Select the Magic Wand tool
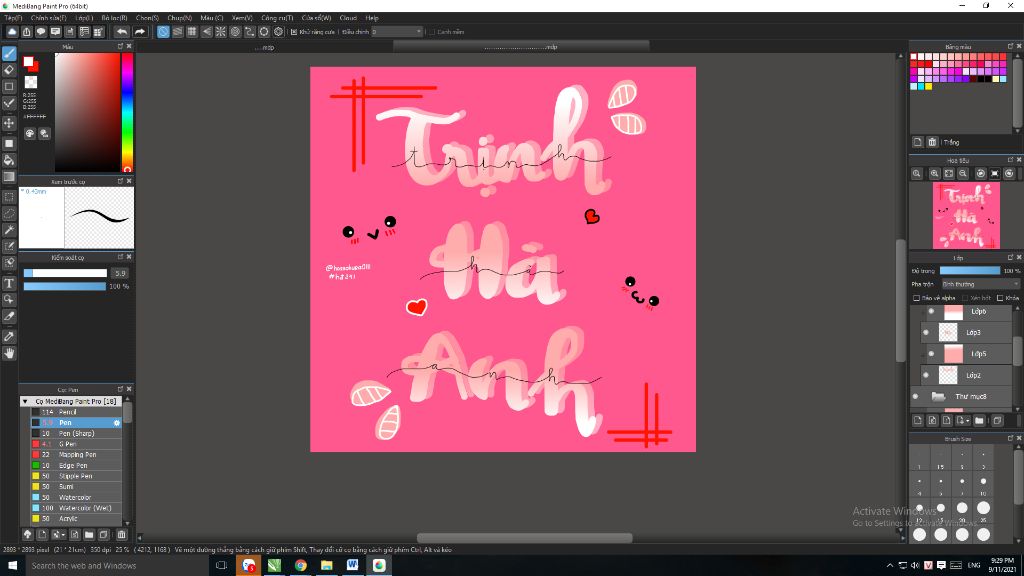Screen dimensions: 1024x576 pyautogui.click(x=9, y=230)
